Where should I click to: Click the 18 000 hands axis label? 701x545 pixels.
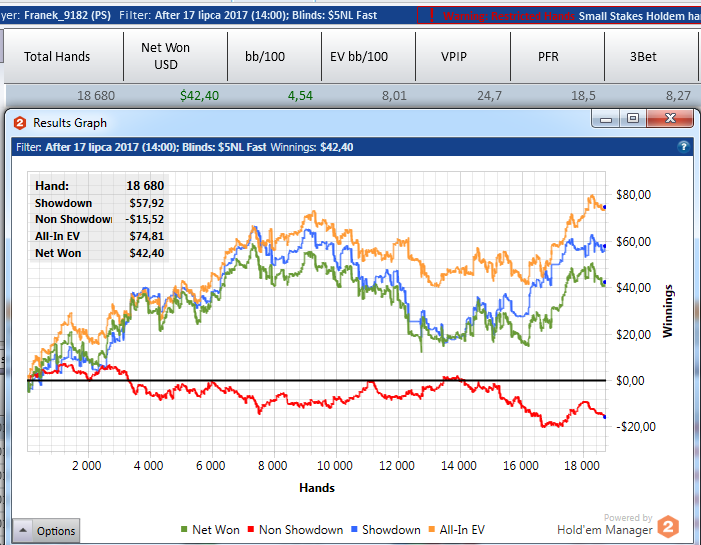click(581, 466)
